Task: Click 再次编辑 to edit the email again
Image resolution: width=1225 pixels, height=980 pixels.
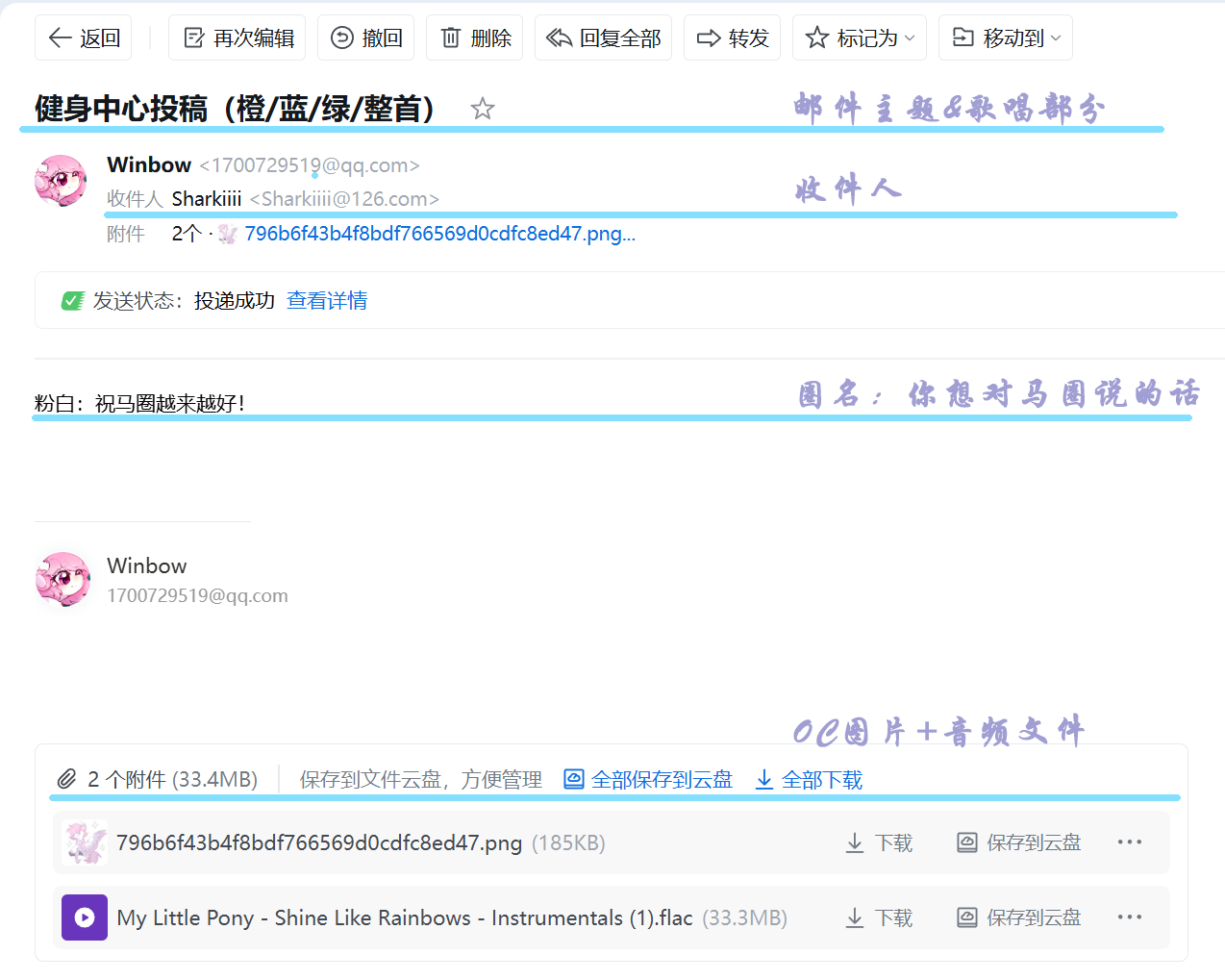Action: pyautogui.click(x=237, y=38)
